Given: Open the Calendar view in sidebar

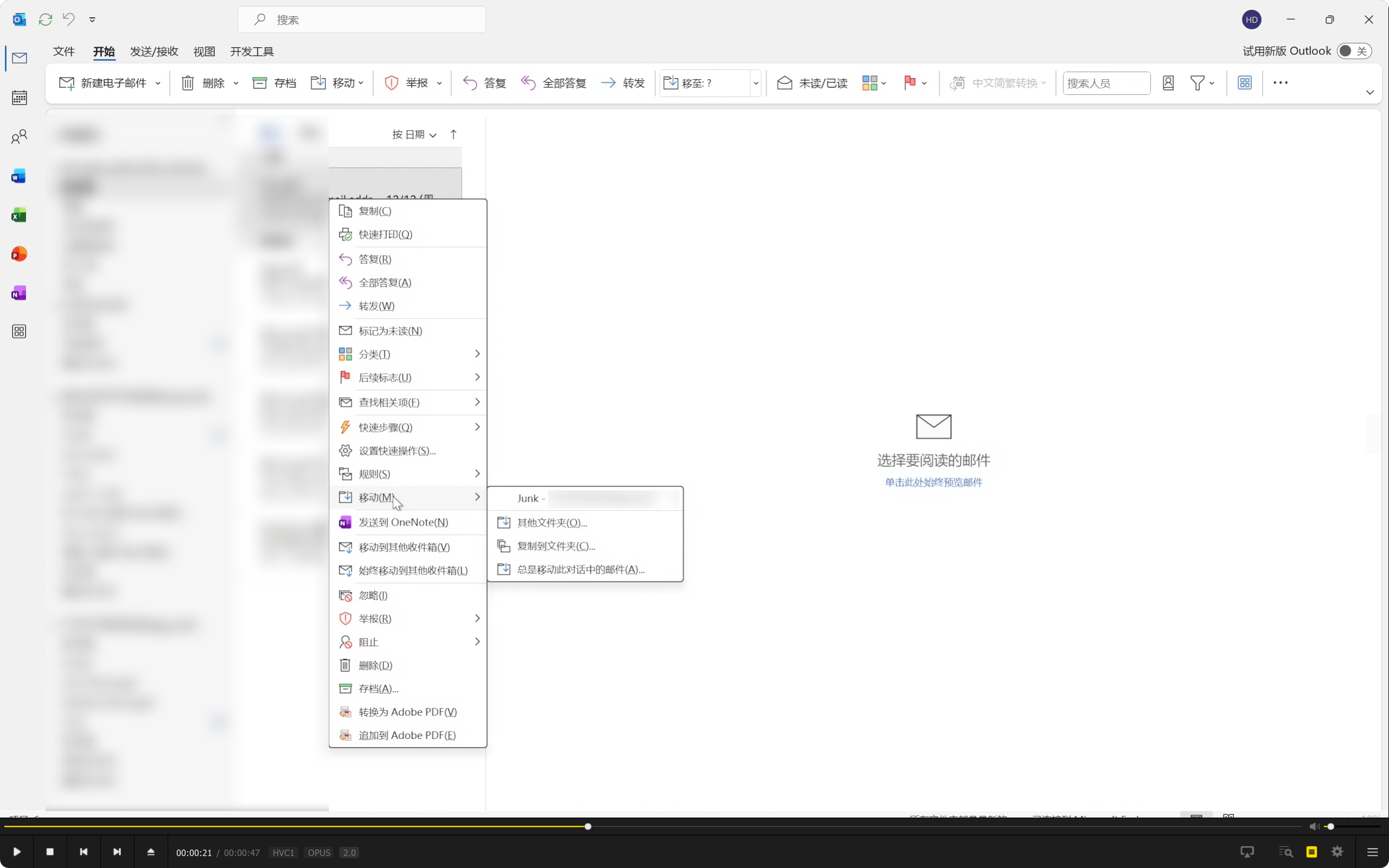Looking at the screenshot, I should point(19,98).
